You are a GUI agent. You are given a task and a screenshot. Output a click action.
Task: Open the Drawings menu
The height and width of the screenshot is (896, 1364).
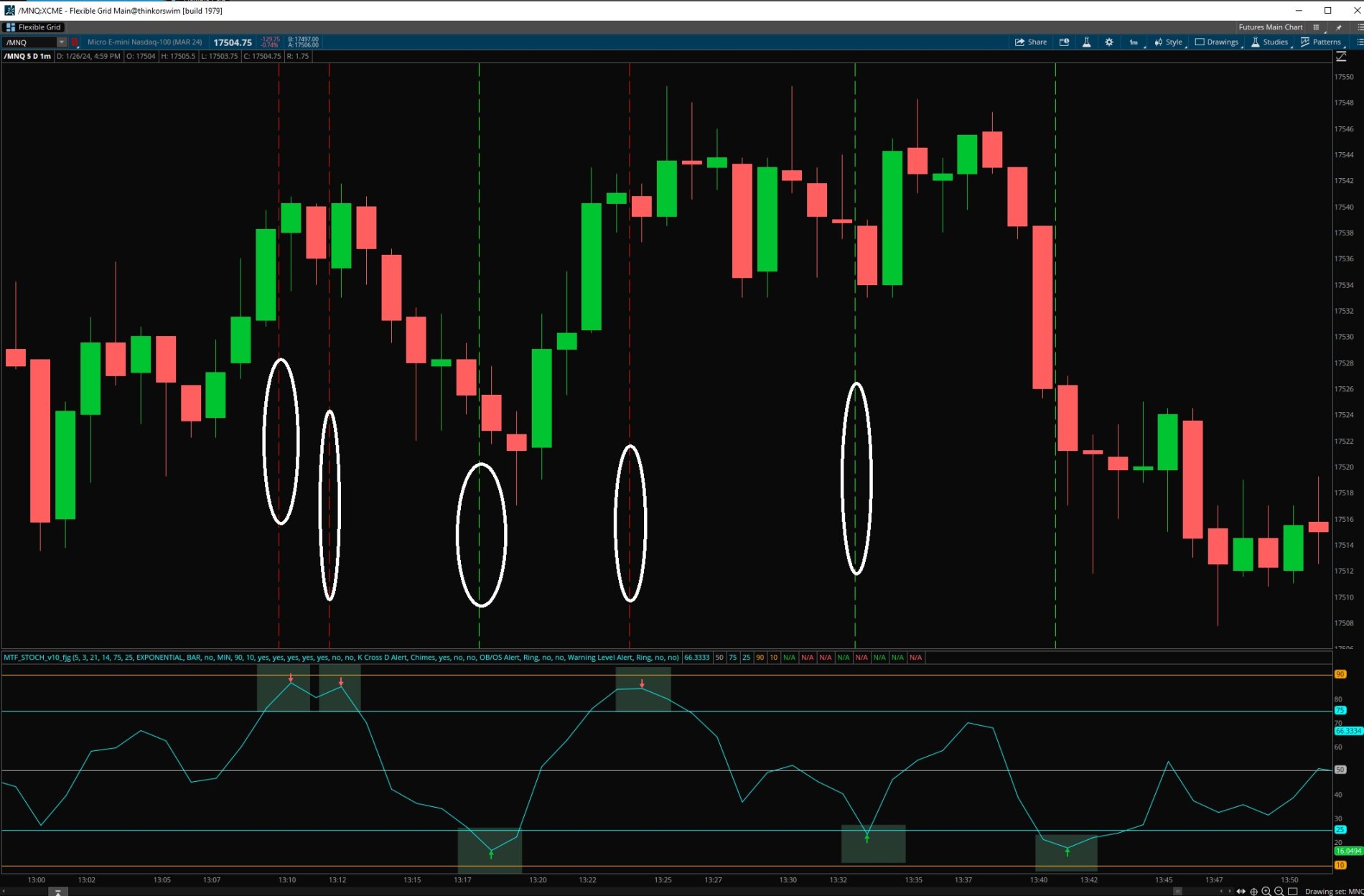[x=1217, y=42]
